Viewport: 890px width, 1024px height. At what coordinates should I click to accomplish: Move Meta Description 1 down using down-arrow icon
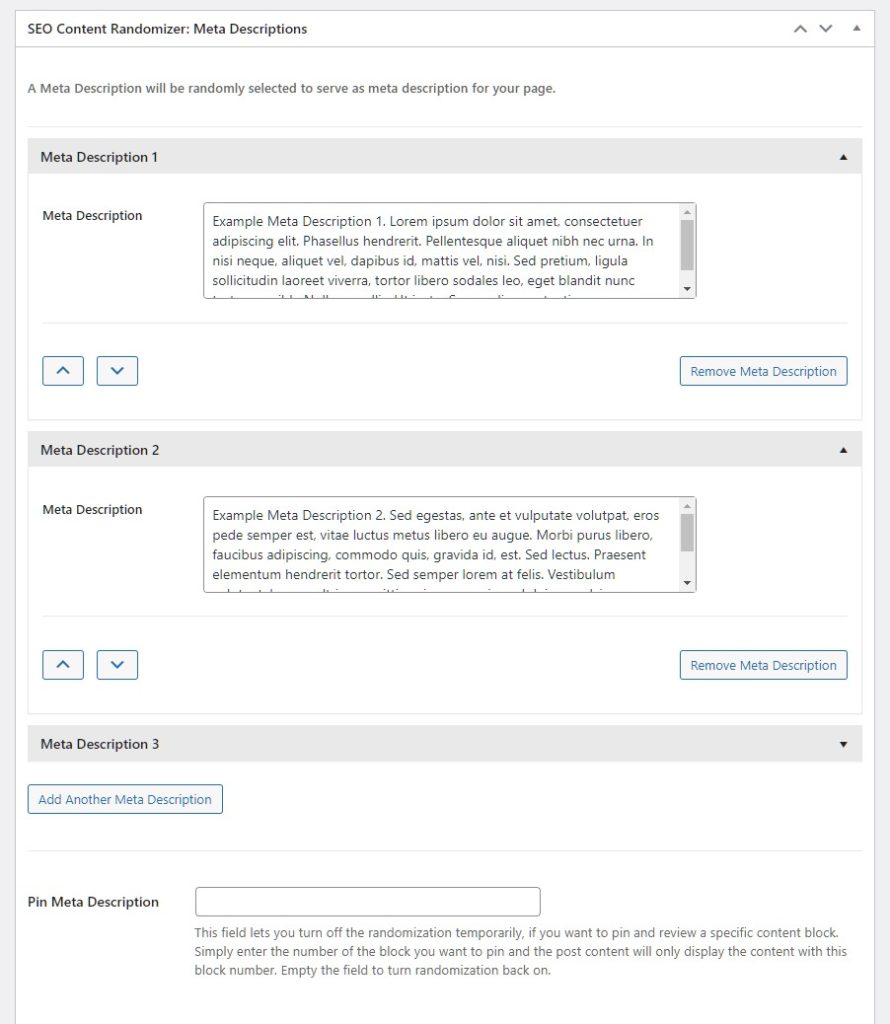(x=117, y=370)
